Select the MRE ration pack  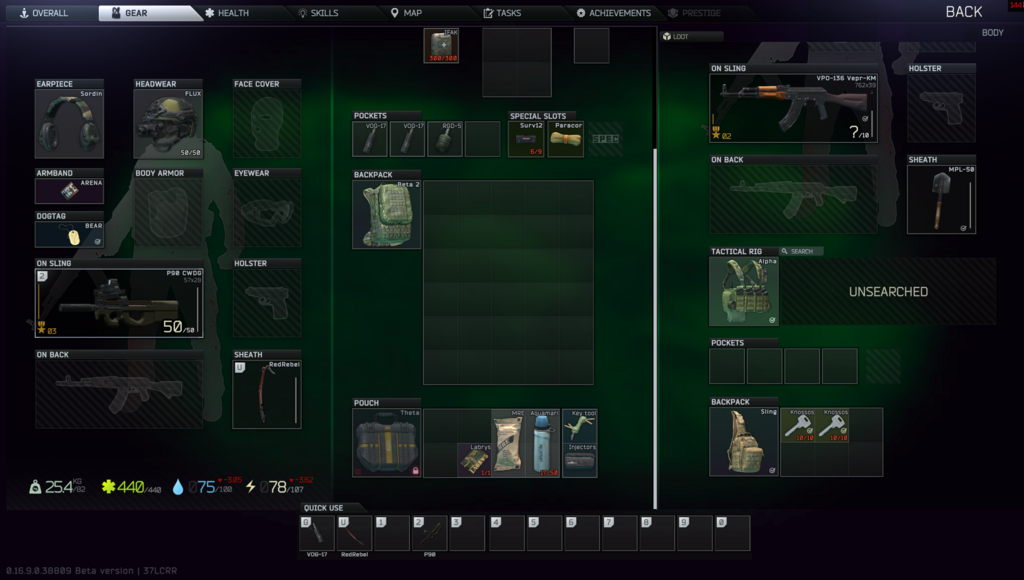[507, 443]
